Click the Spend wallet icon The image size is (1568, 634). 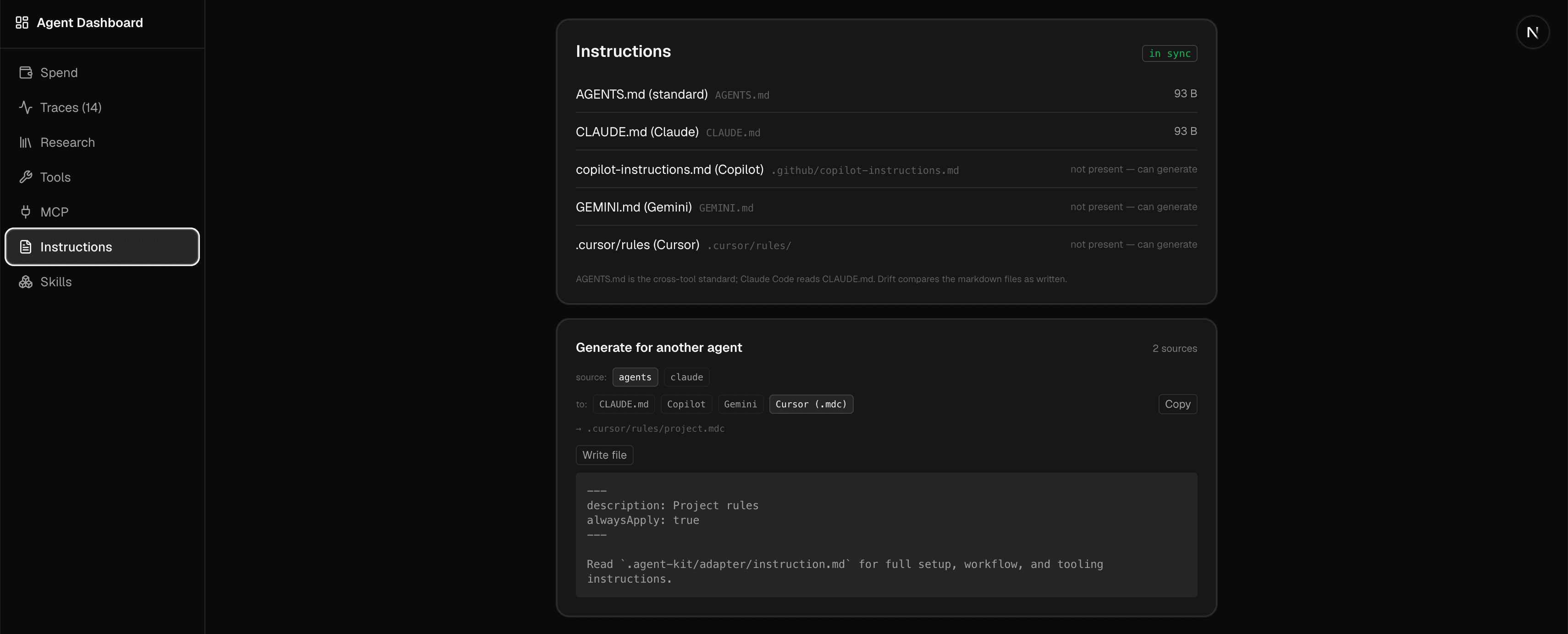pyautogui.click(x=26, y=72)
